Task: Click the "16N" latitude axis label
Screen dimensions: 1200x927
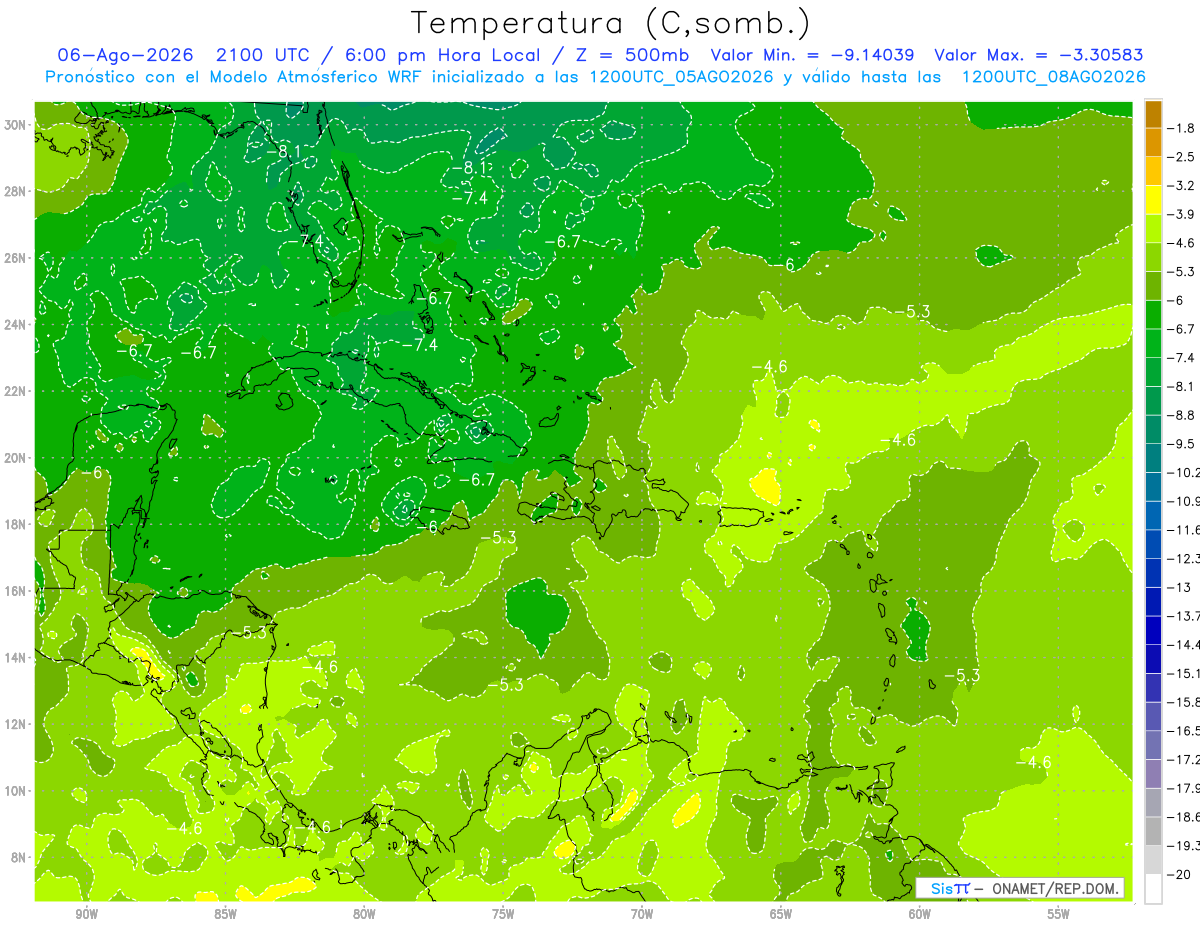Action: coord(17,591)
